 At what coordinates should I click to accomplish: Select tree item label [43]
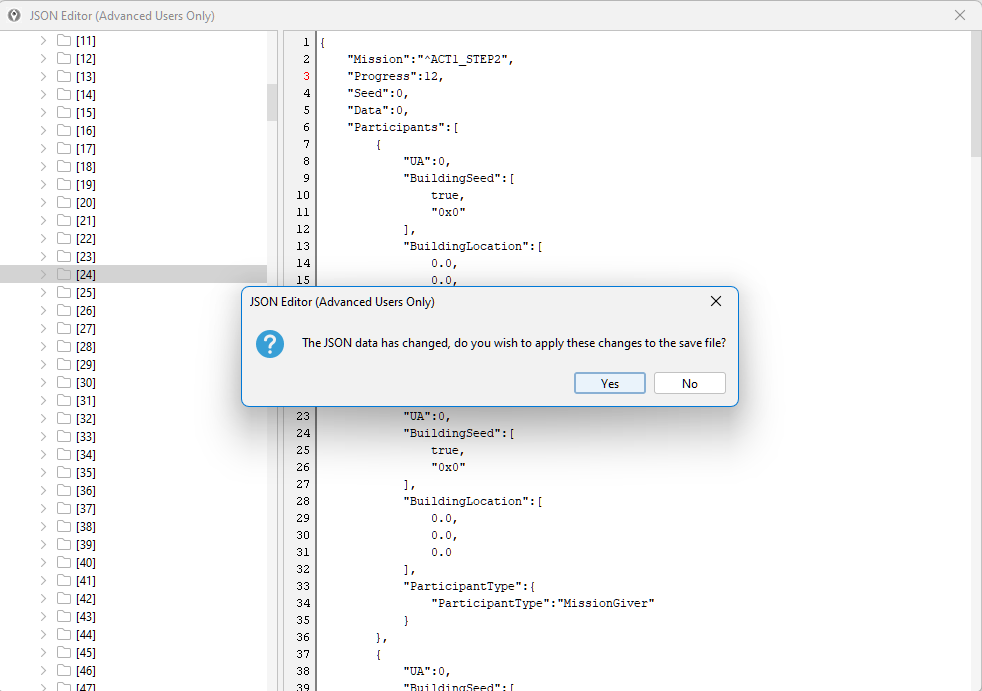(x=86, y=617)
